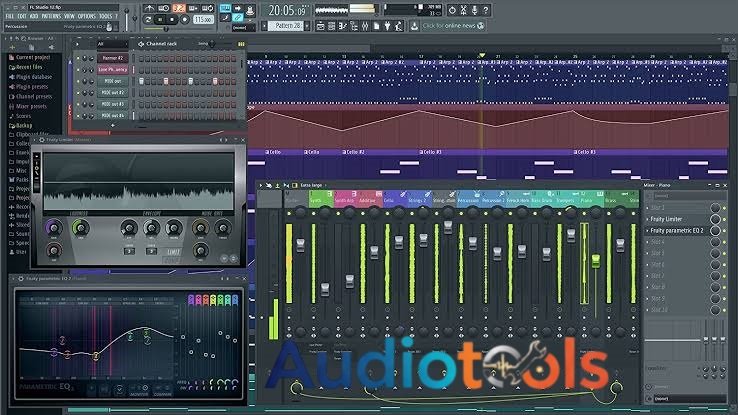Click the Synth track volume fader

tap(325, 289)
